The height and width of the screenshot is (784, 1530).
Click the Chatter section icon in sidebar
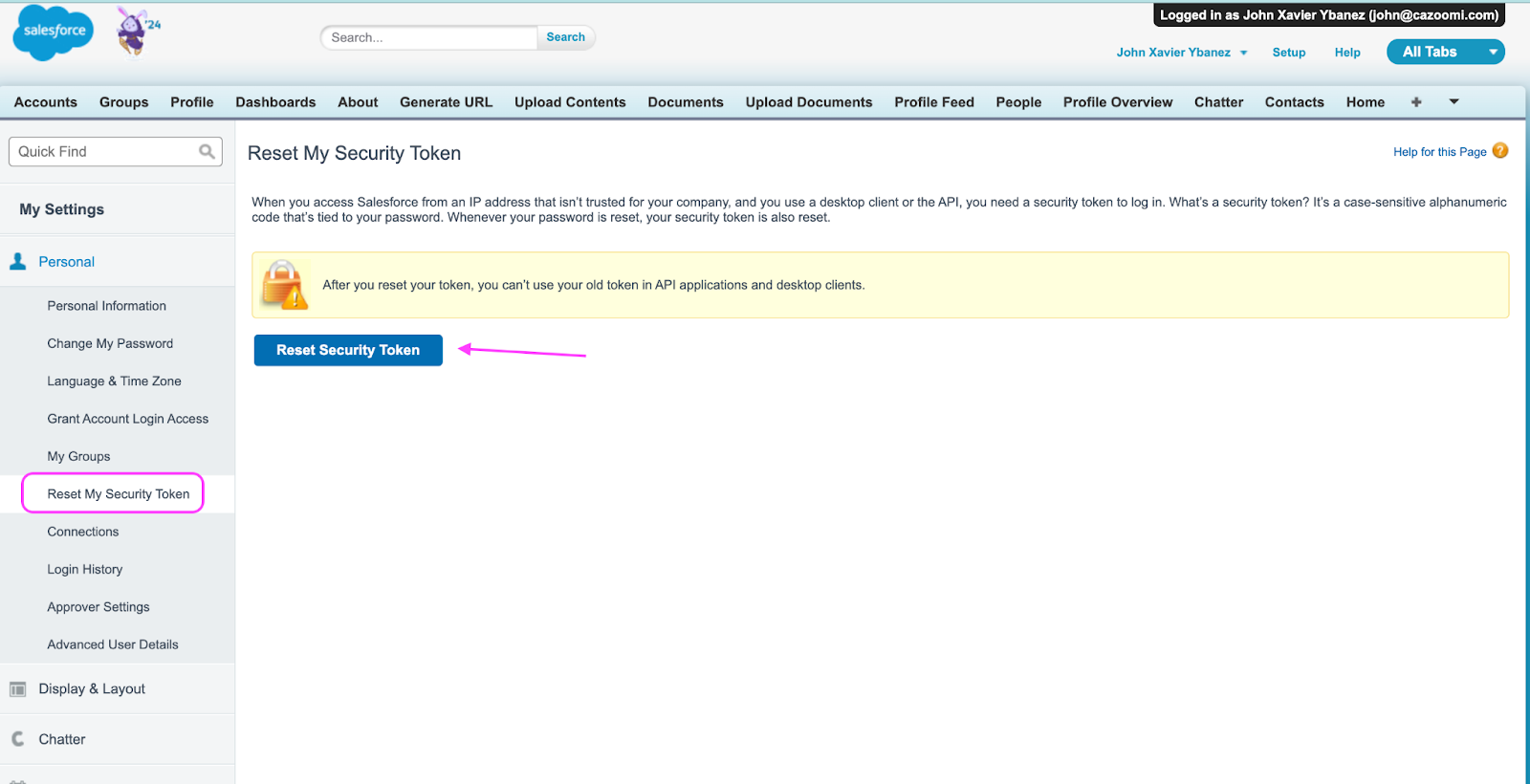(18, 739)
